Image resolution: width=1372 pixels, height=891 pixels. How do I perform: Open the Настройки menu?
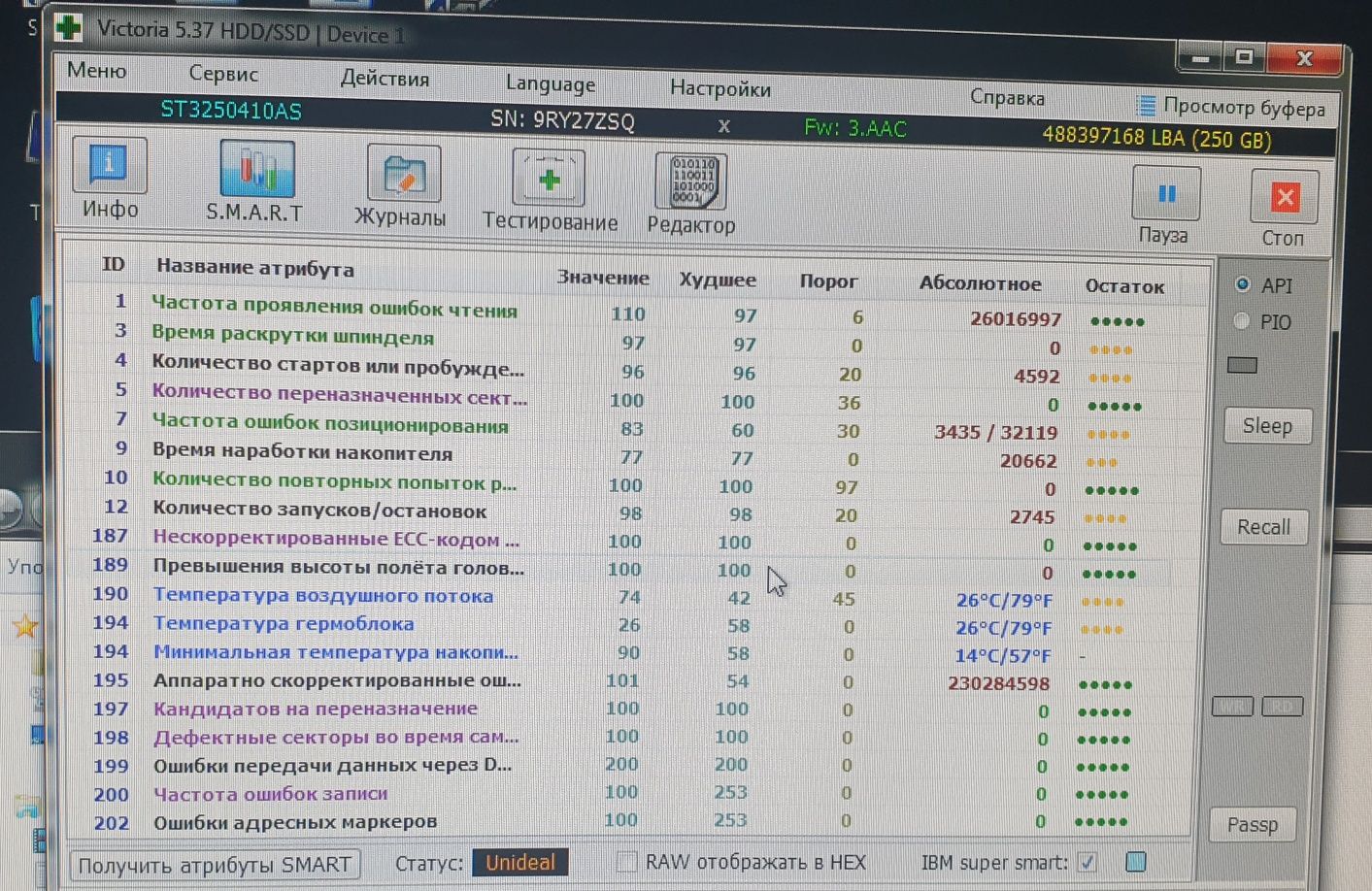720,89
